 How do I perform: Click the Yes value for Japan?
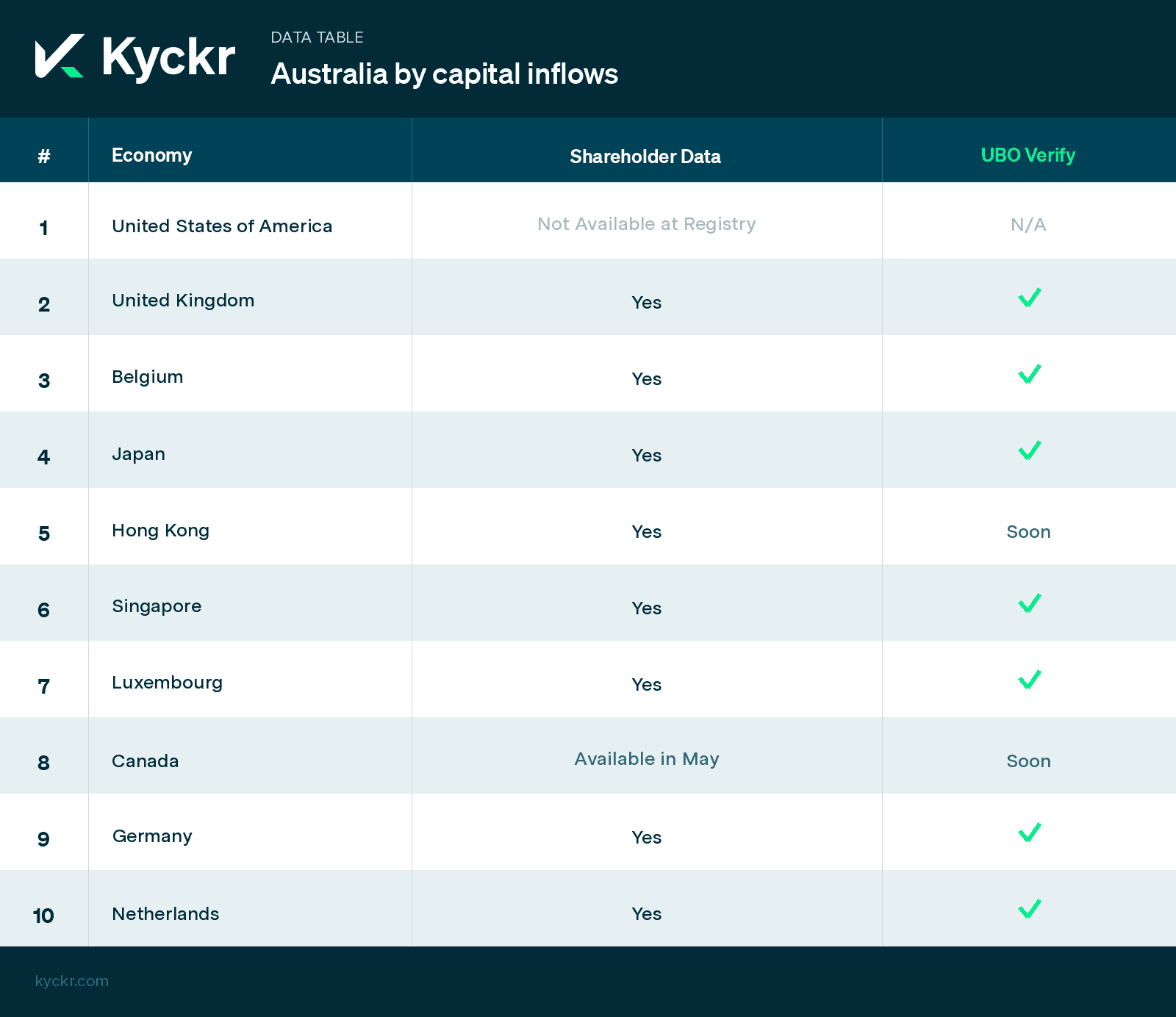pos(647,456)
